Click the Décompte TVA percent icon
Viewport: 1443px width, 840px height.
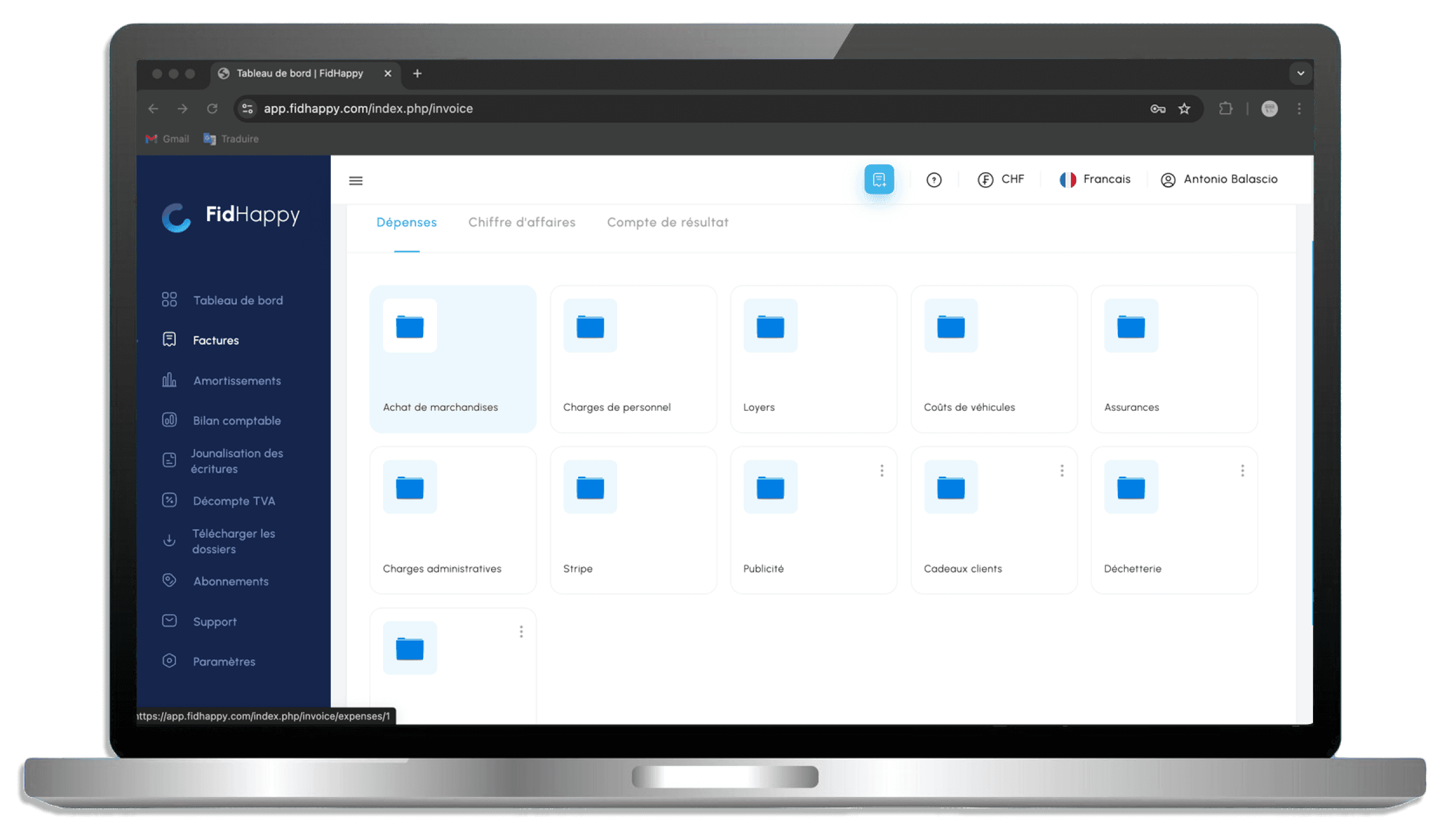169,501
